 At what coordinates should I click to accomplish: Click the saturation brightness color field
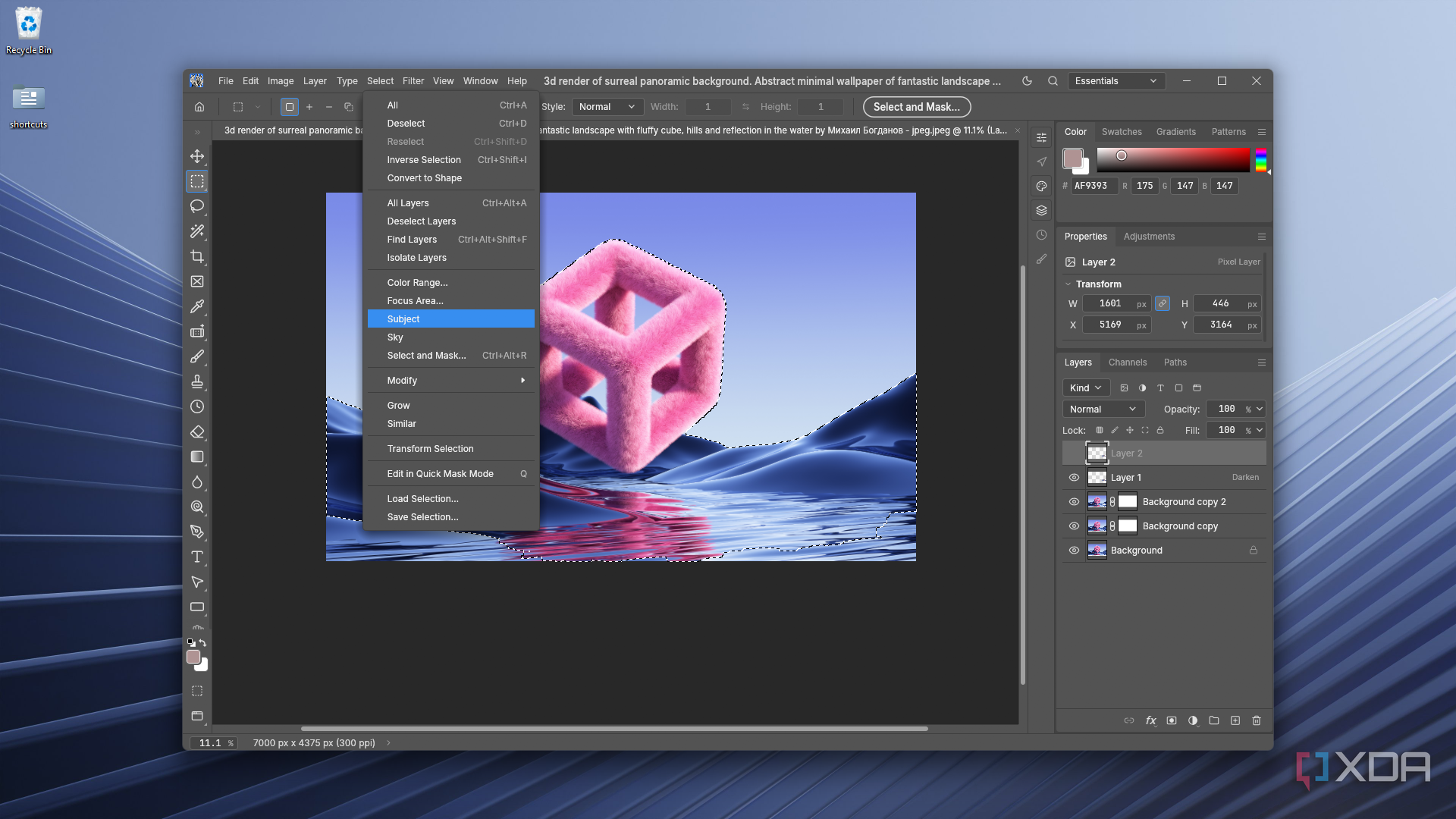pyautogui.click(x=1173, y=161)
